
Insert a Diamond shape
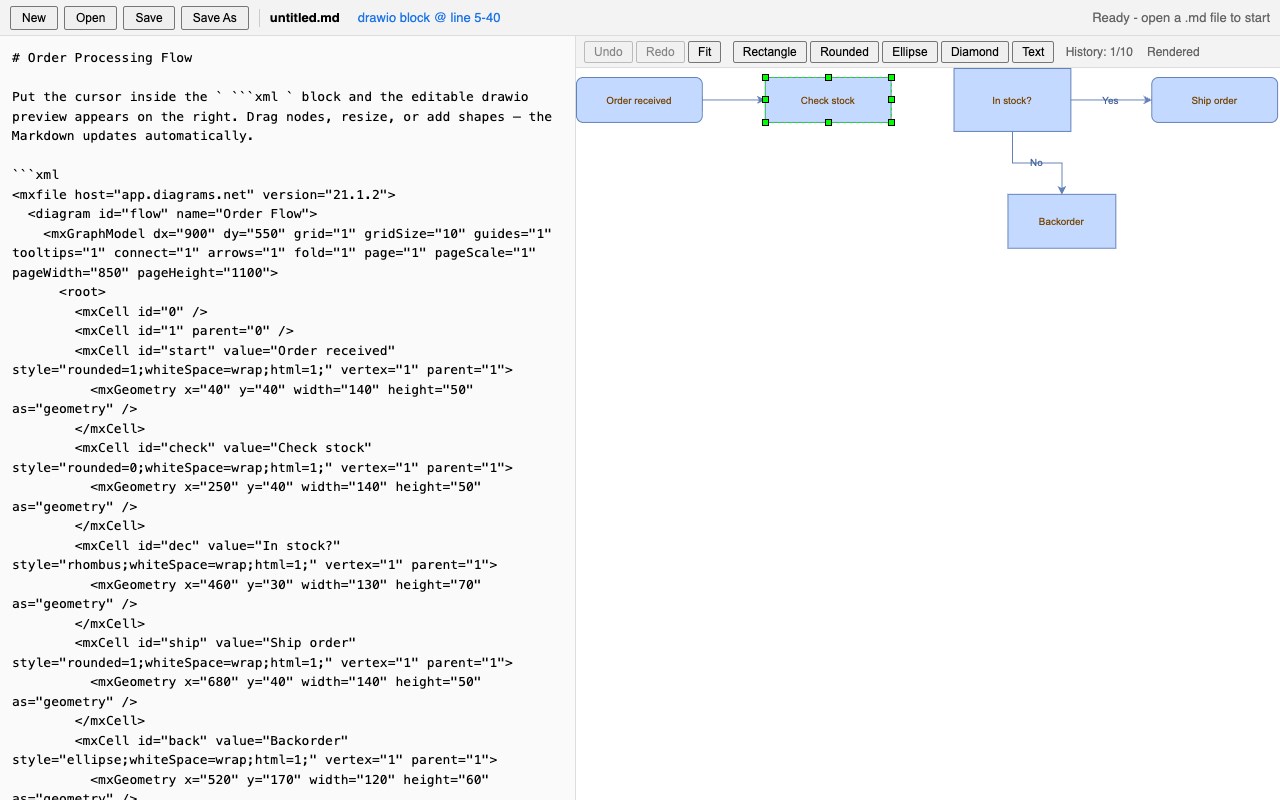point(975,52)
